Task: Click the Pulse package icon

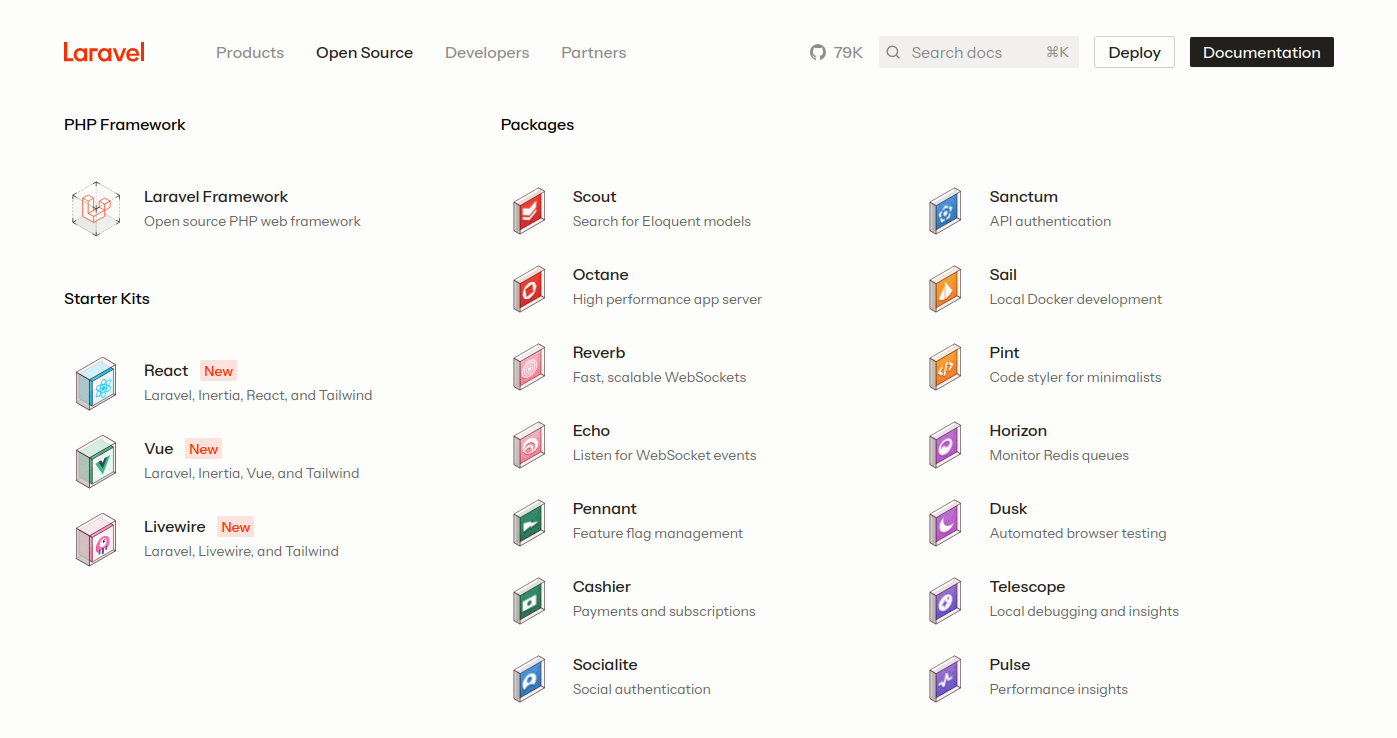Action: [x=945, y=678]
